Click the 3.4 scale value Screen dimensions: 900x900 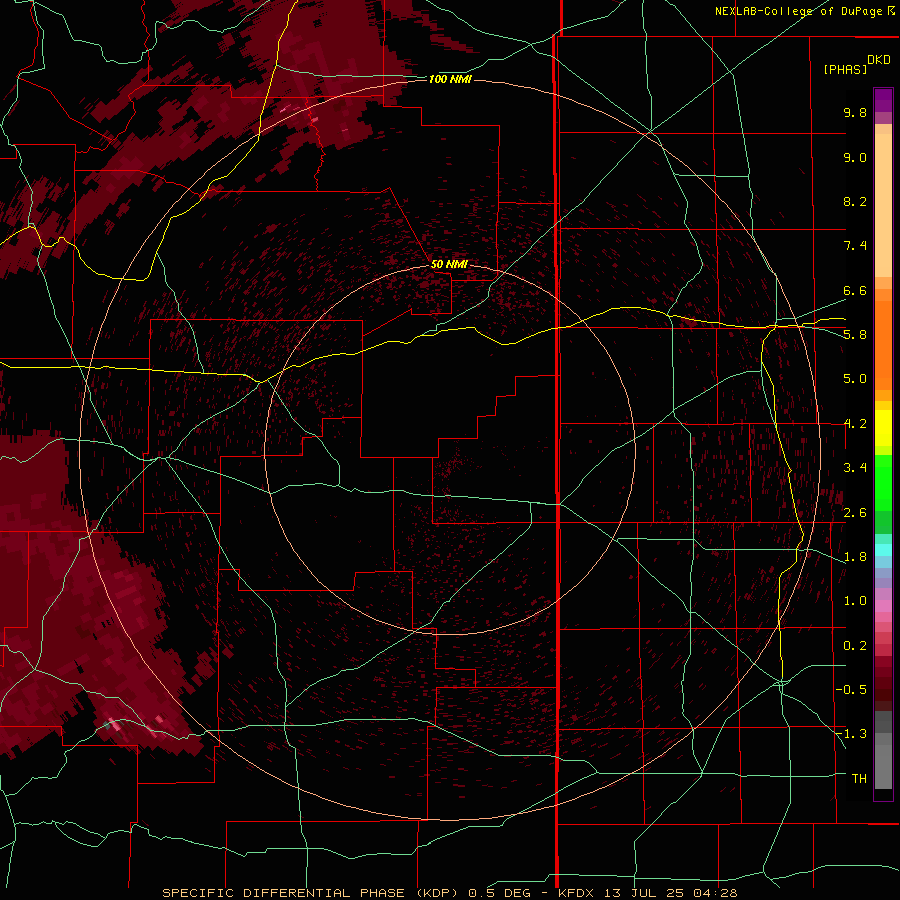pyautogui.click(x=855, y=468)
